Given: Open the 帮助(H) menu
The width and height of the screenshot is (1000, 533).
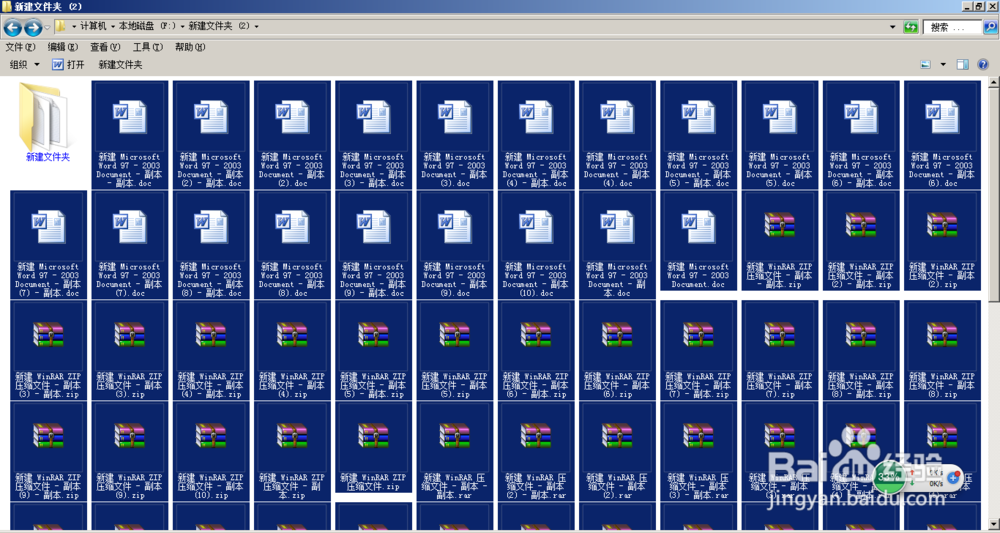Looking at the screenshot, I should click(190, 47).
